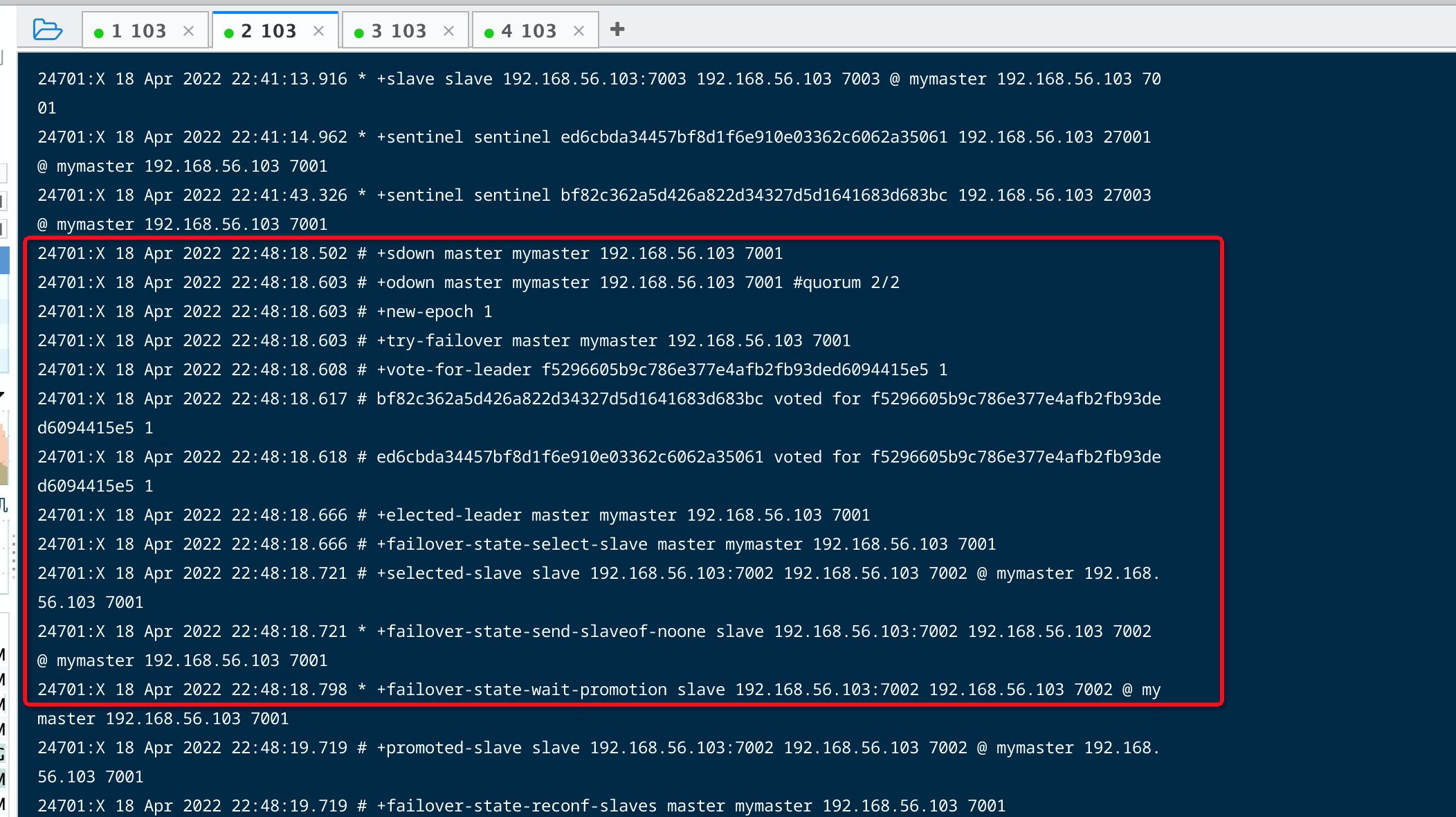
Task: Click the +try-failover master log line
Action: (x=444, y=341)
